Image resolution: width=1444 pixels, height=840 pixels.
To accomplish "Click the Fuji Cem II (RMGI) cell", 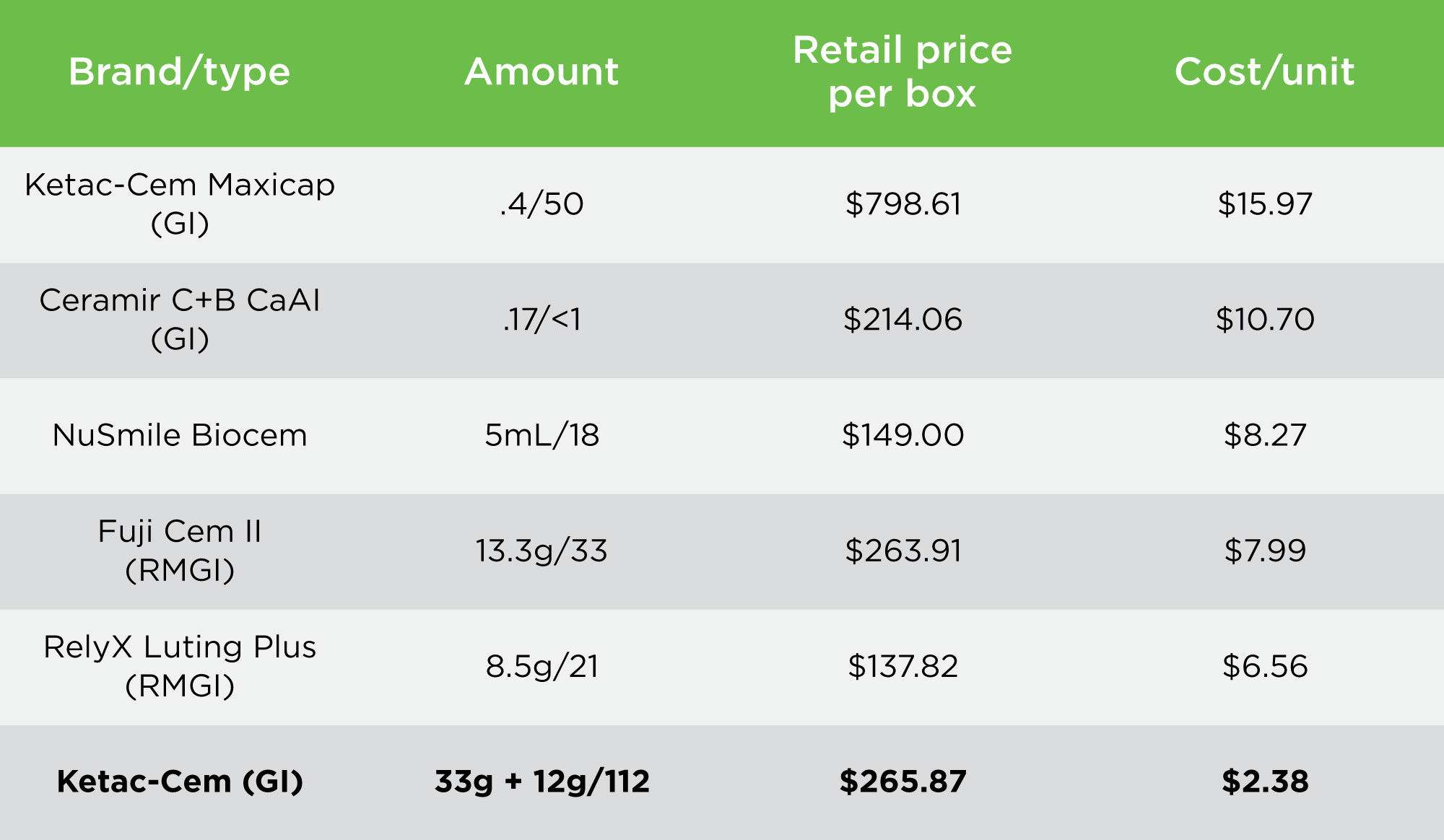I will (180, 551).
